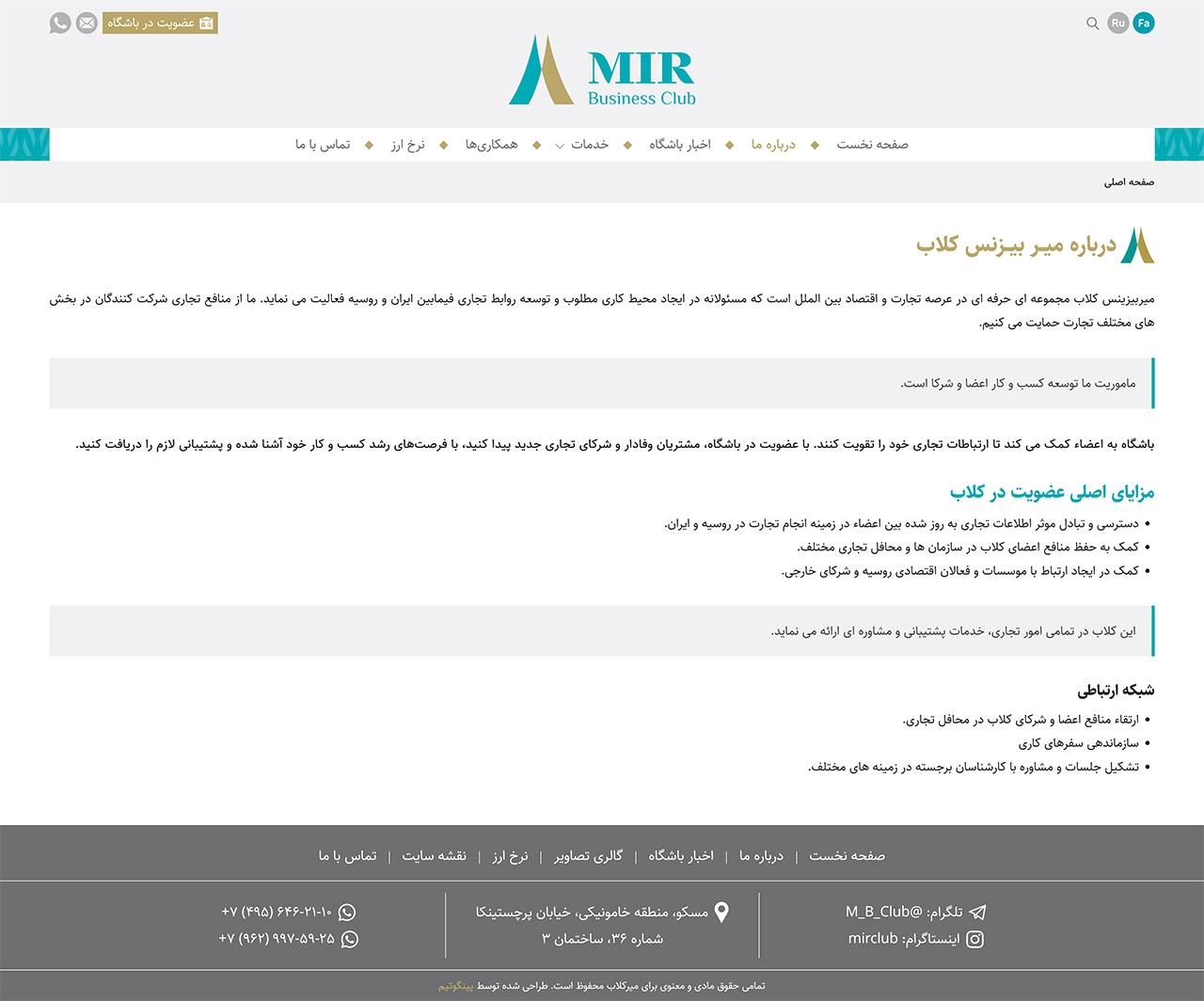Open Telegram handle @M_B_Club
This screenshot has height=1001, width=1204.
tap(884, 912)
